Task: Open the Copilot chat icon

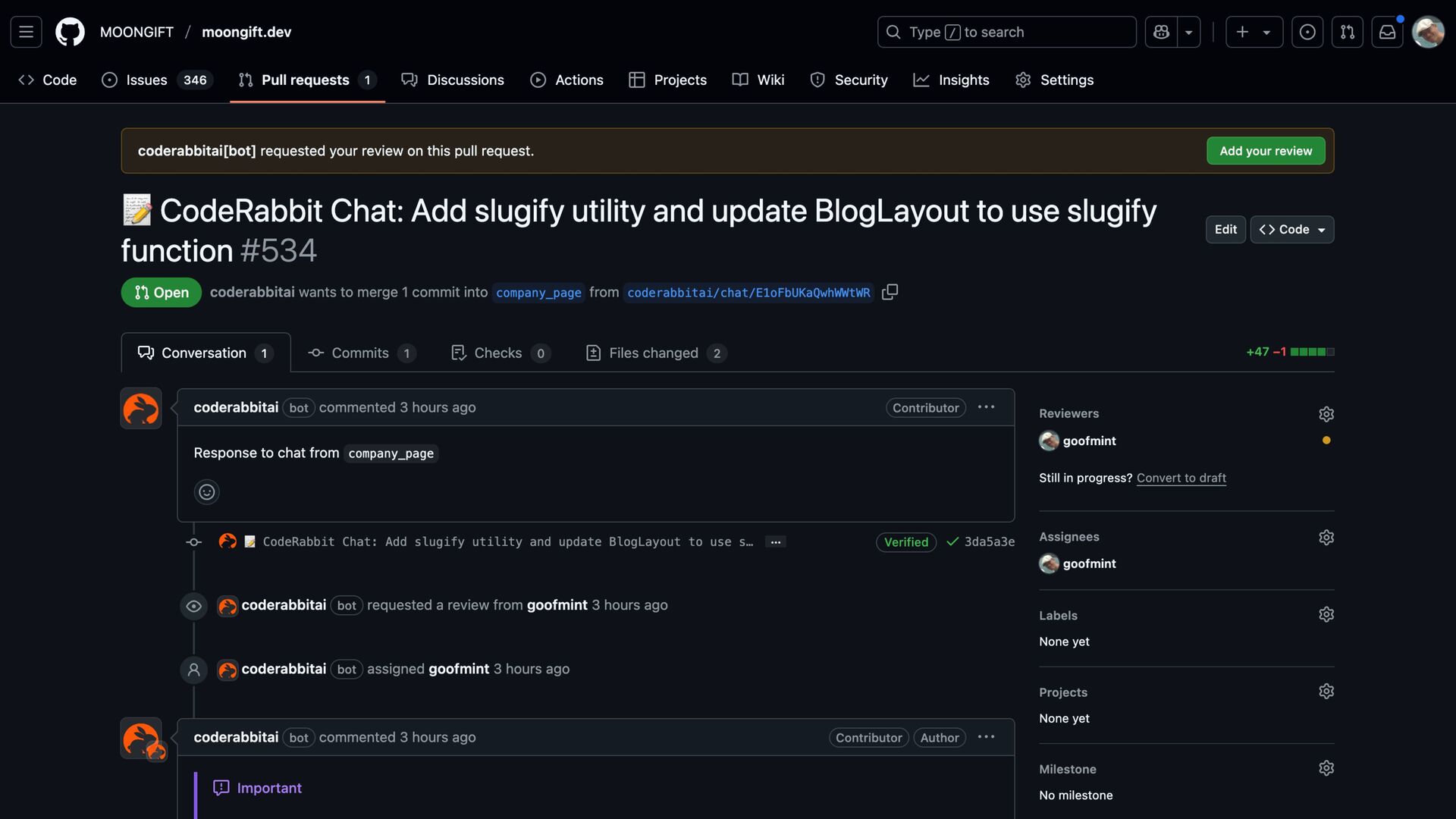Action: 1161,32
